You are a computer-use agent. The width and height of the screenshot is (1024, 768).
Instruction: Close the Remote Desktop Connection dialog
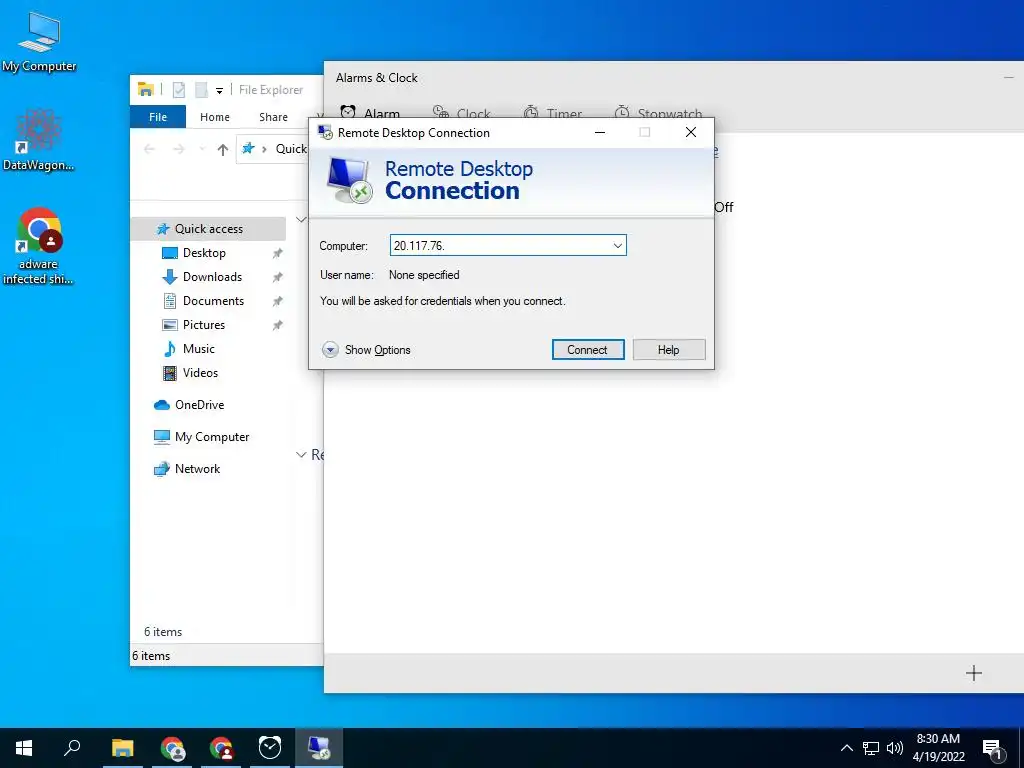691,133
